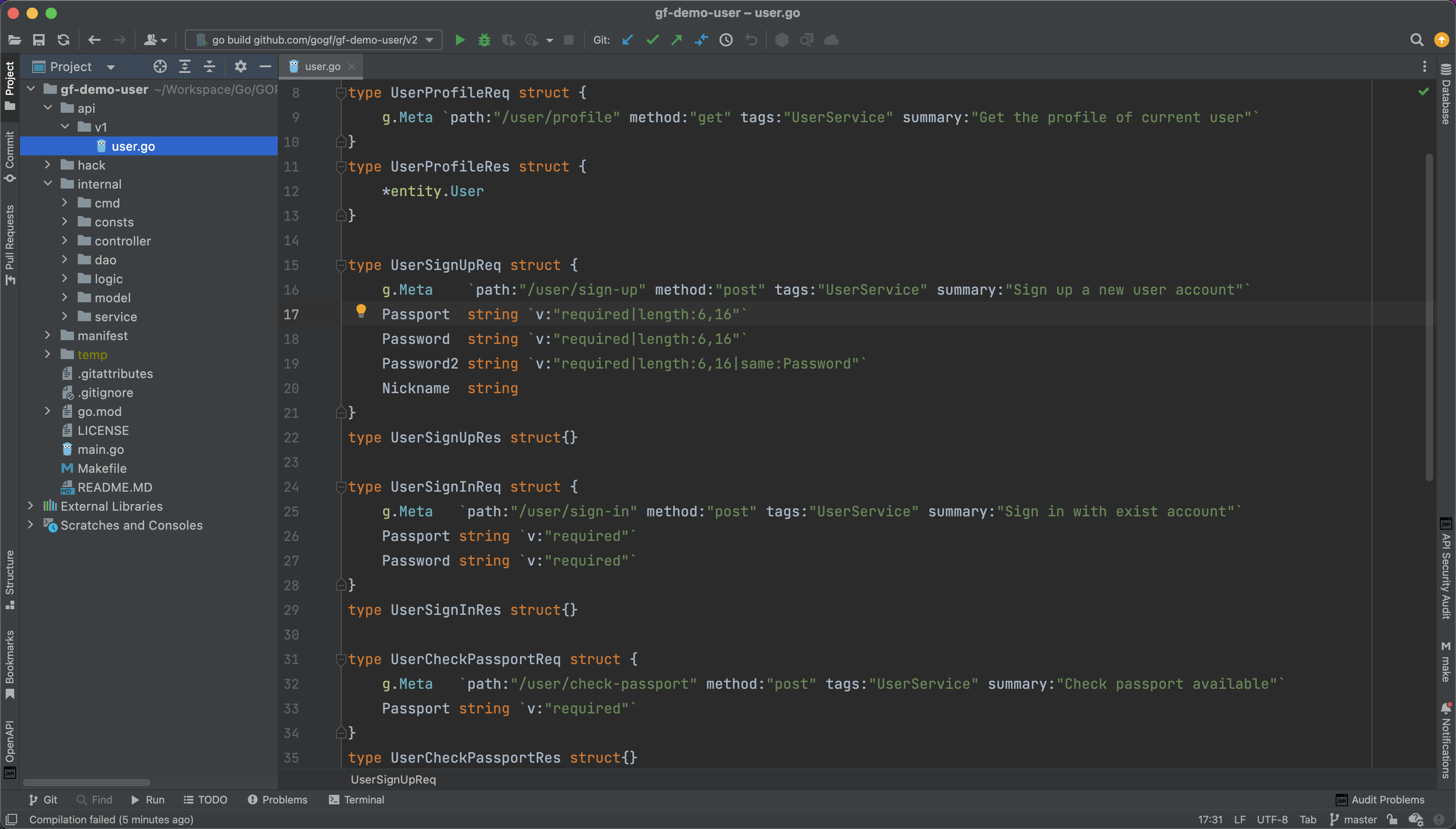Click the editor vertical scrollbar

tap(1429, 316)
